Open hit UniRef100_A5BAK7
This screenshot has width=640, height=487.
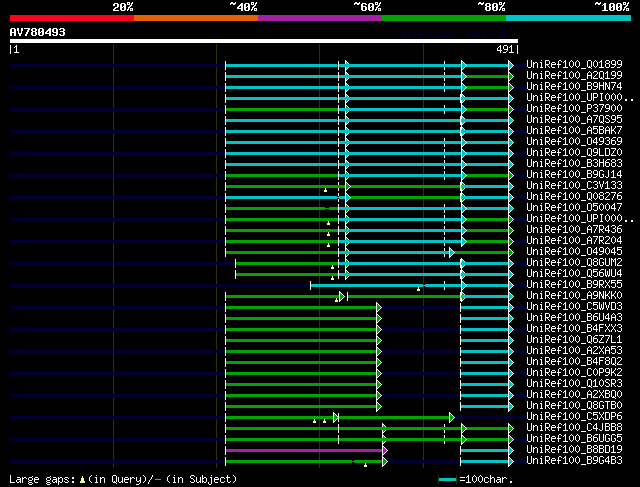574,130
